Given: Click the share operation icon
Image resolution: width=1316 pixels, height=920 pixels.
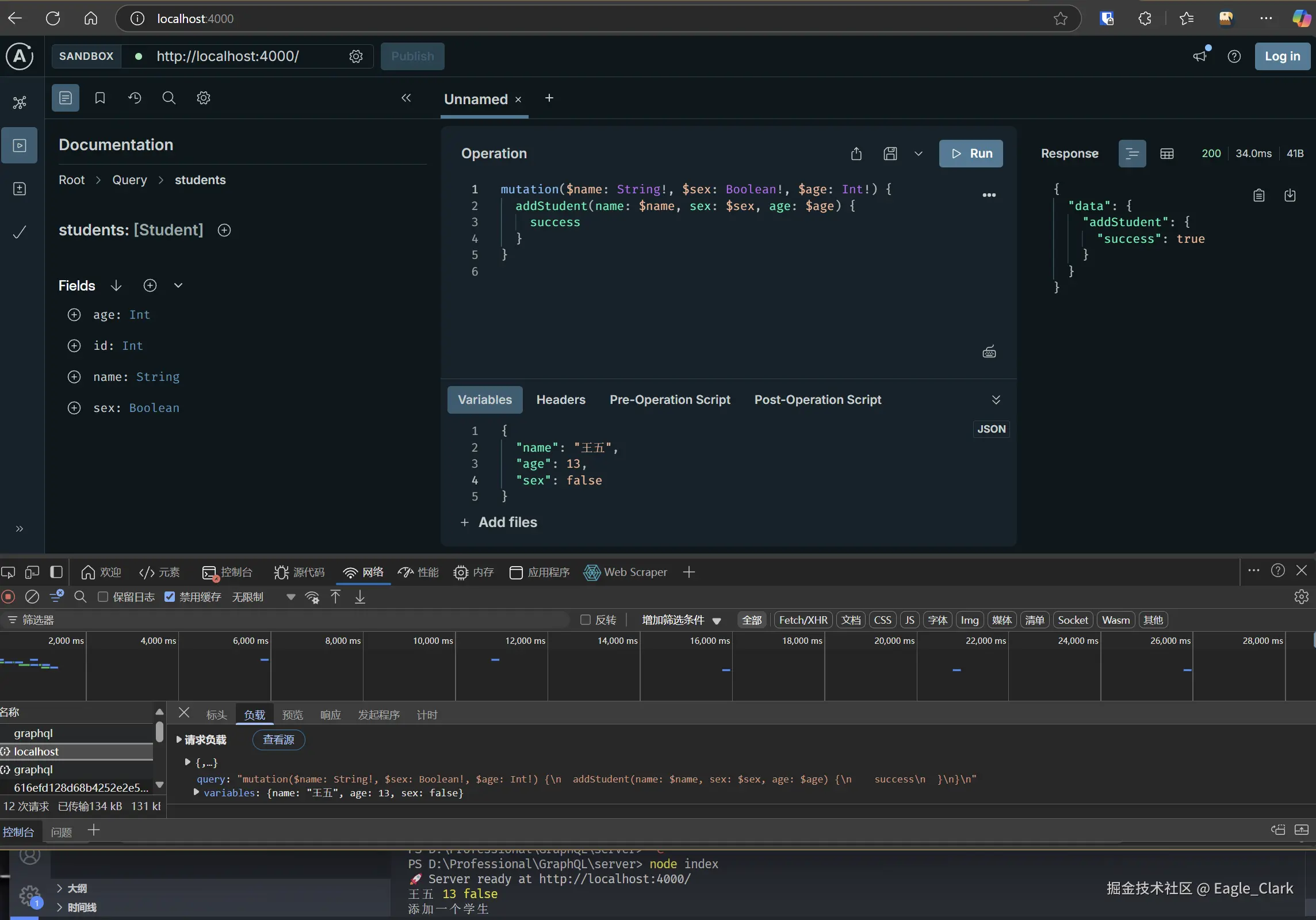Looking at the screenshot, I should click(x=856, y=154).
